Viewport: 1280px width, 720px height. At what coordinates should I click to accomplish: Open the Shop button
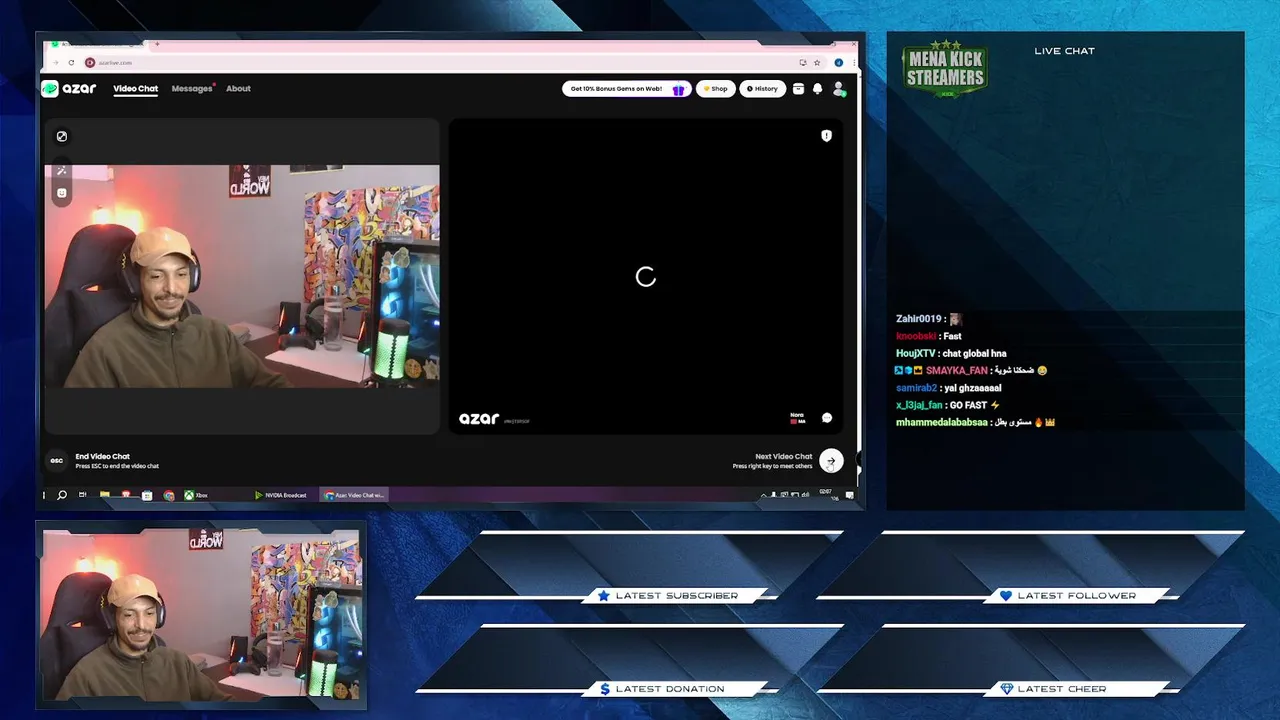pyautogui.click(x=715, y=88)
